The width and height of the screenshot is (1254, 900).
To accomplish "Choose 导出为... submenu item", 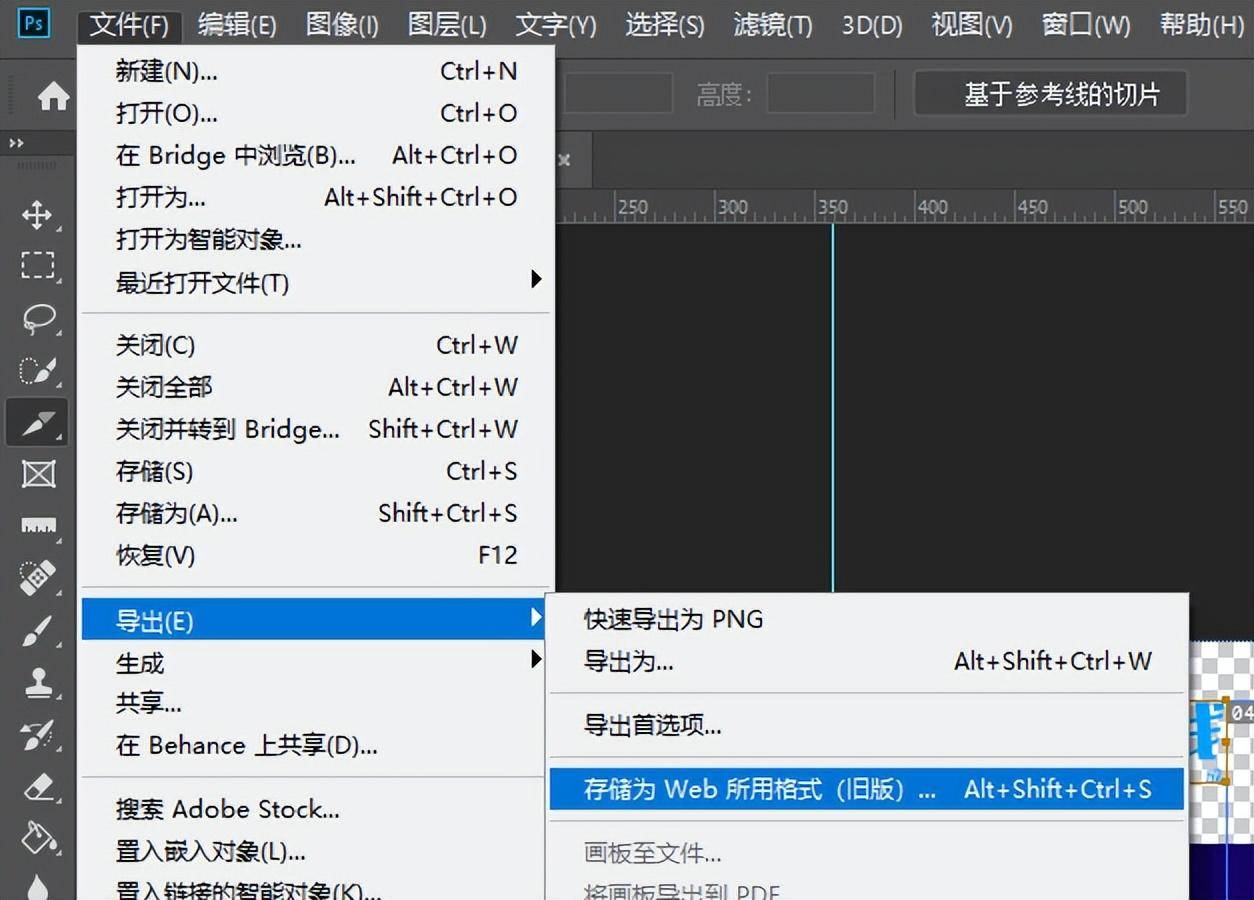I will 867,661.
